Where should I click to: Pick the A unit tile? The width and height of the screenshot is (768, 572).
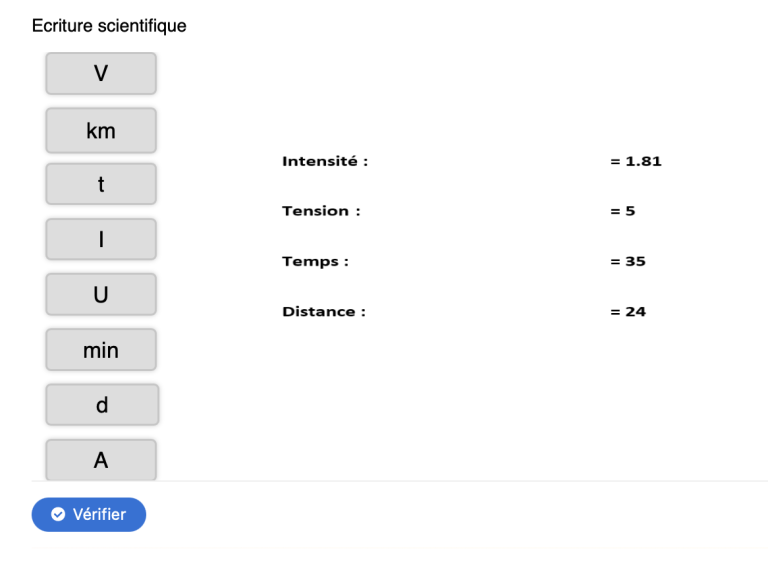pyautogui.click(x=101, y=460)
